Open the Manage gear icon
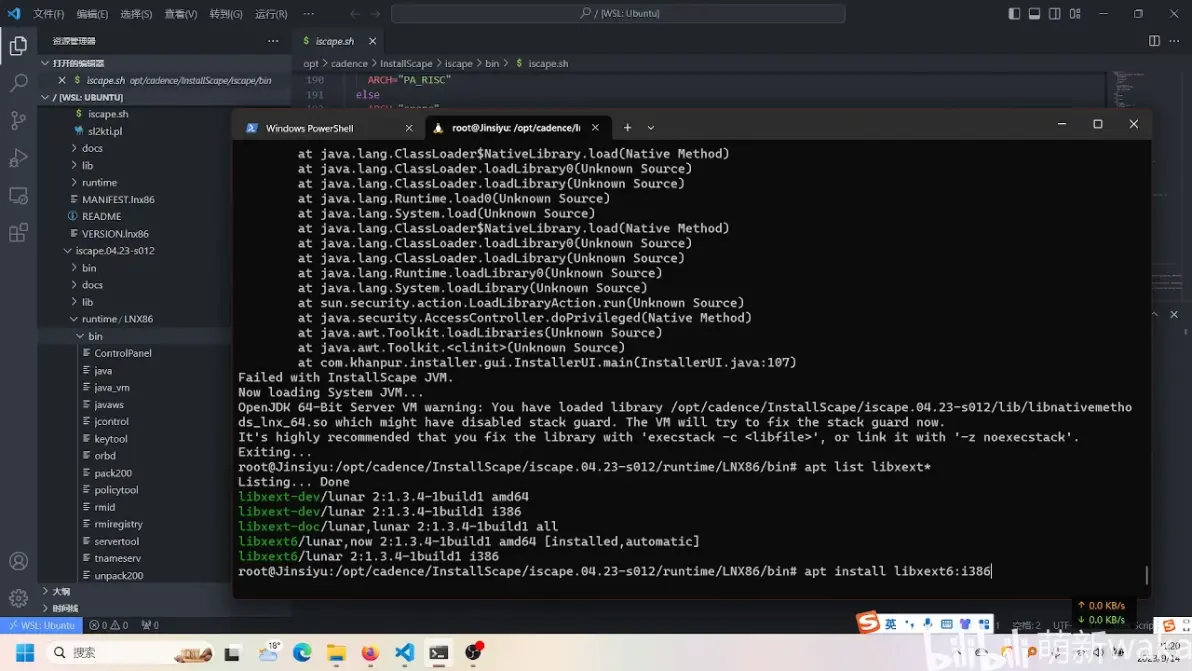 pyautogui.click(x=18, y=598)
